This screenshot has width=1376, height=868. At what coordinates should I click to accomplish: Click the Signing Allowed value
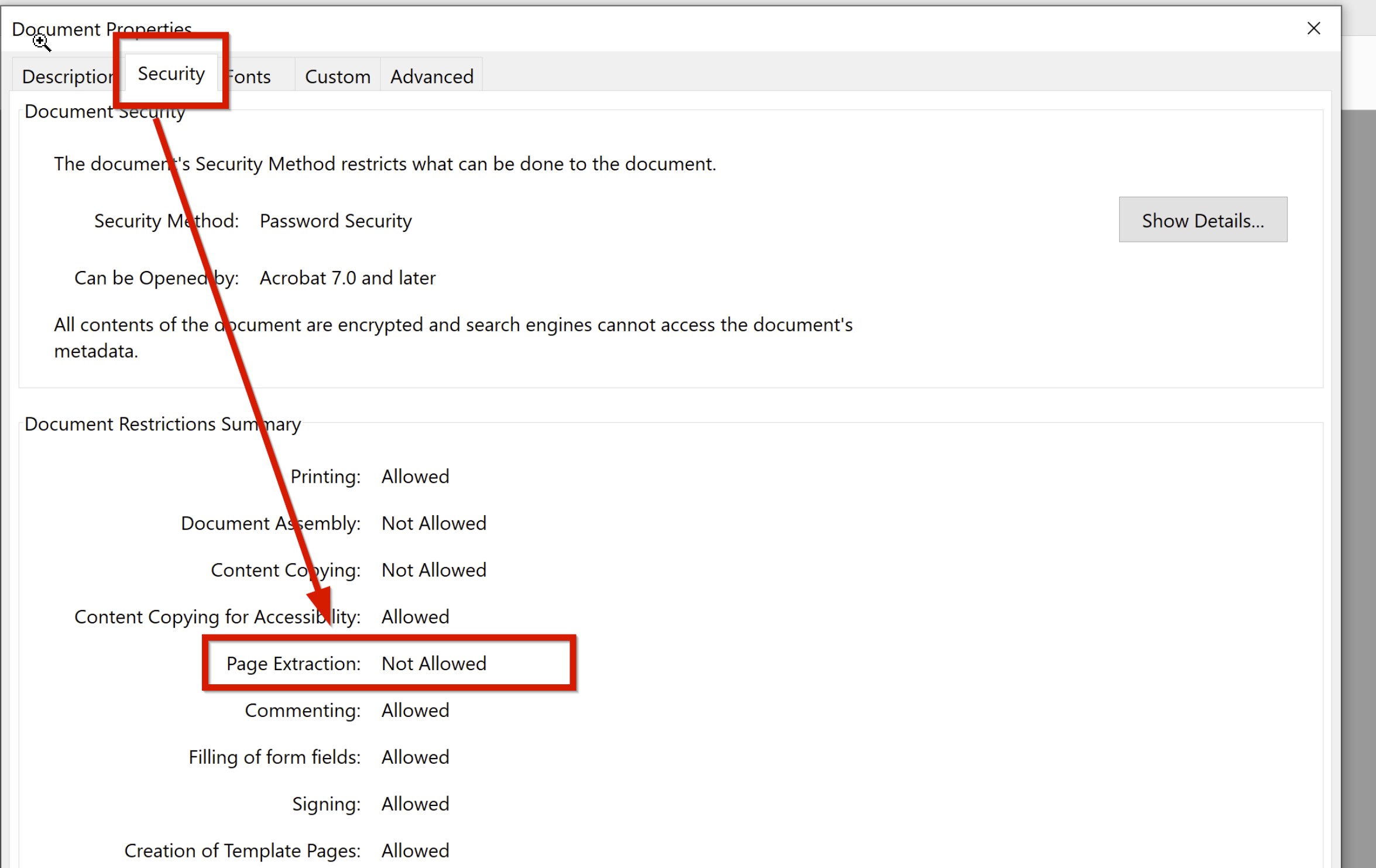(x=415, y=804)
